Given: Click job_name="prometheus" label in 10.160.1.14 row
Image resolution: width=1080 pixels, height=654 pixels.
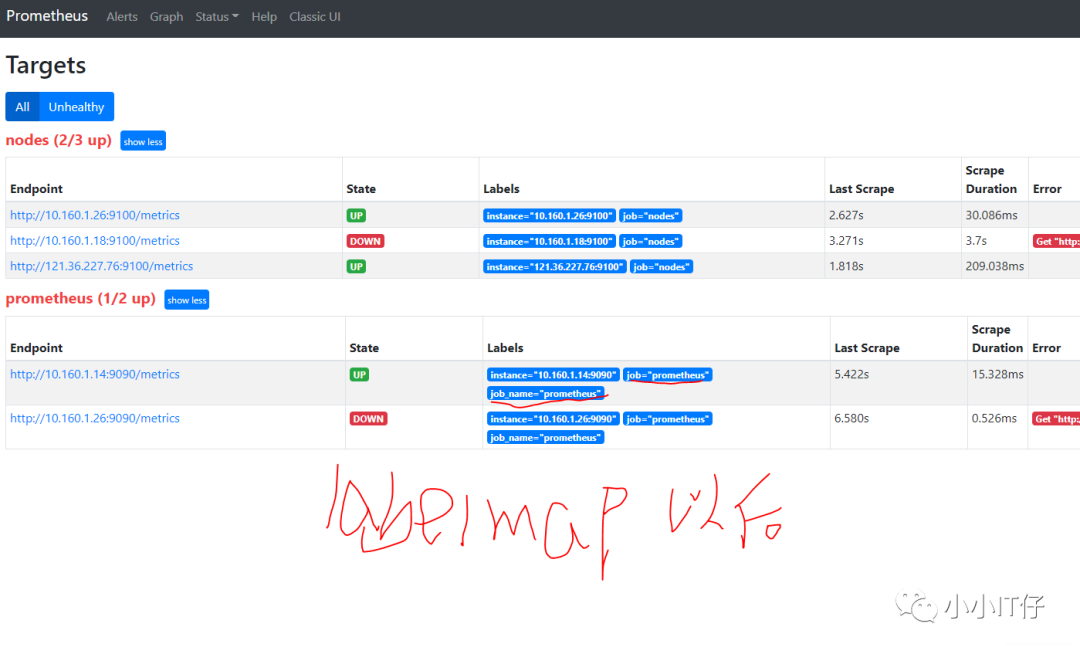Looking at the screenshot, I should pyautogui.click(x=546, y=393).
